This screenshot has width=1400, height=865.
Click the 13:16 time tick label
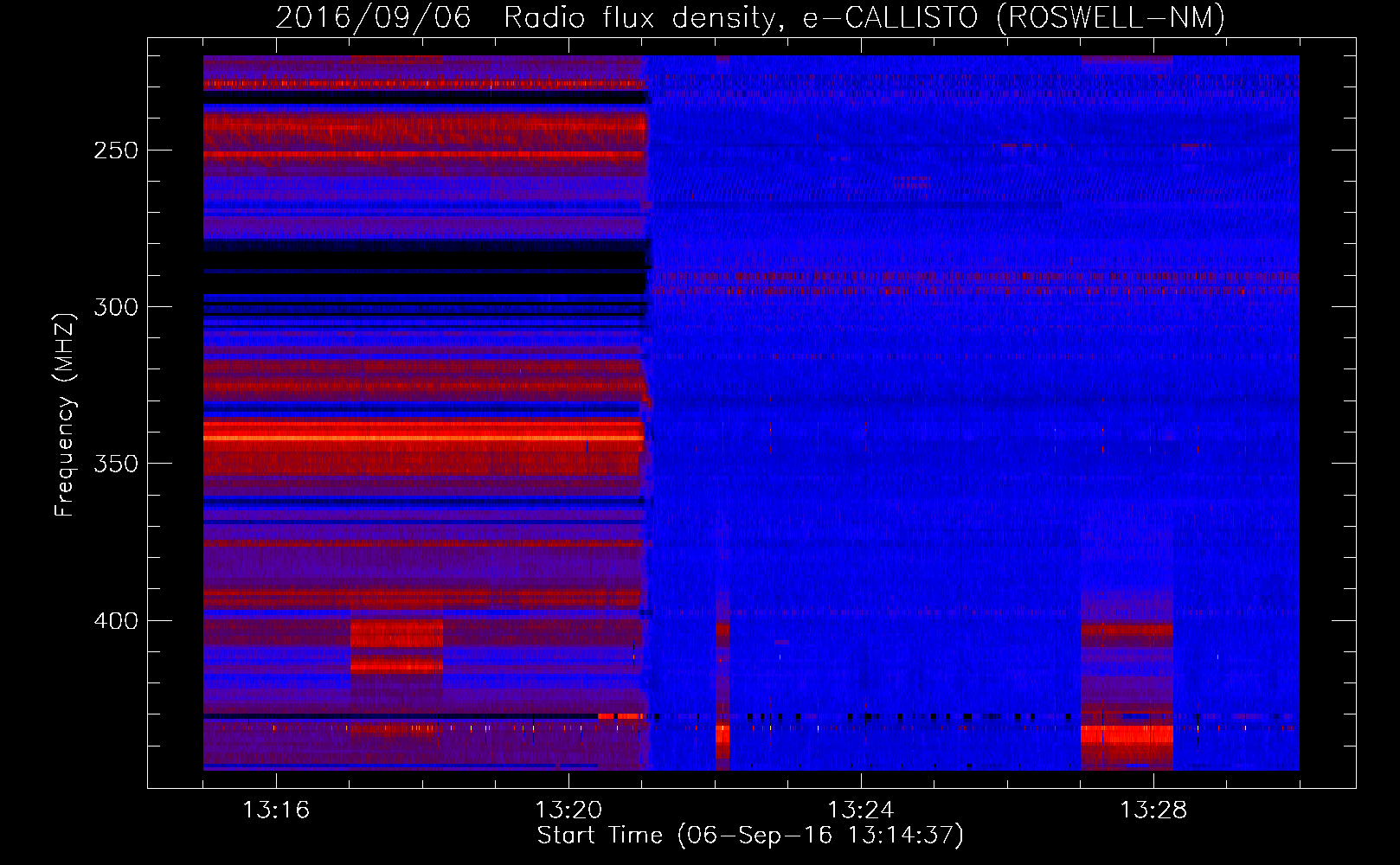tap(276, 811)
